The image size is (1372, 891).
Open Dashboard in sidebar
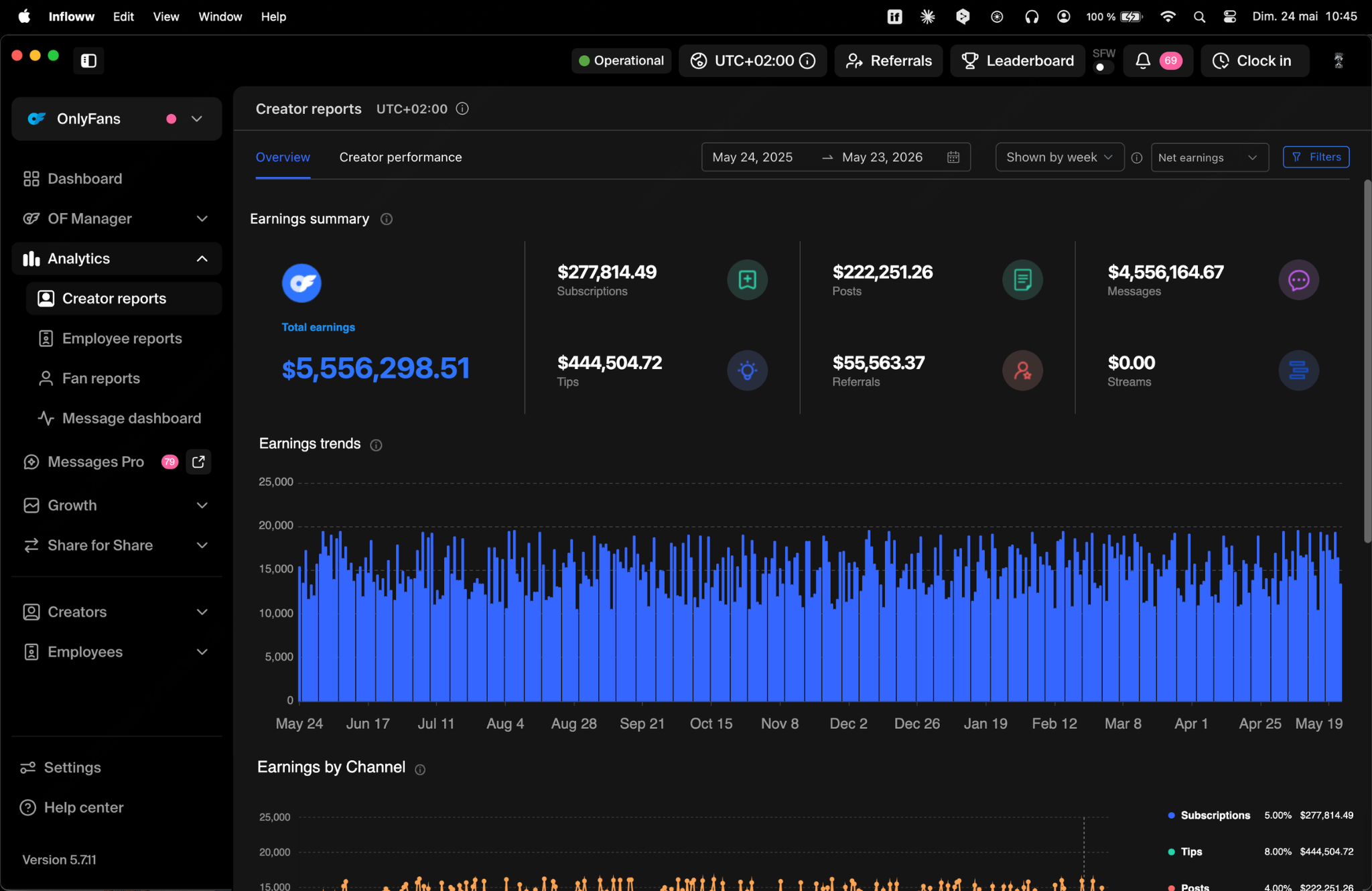click(117, 179)
